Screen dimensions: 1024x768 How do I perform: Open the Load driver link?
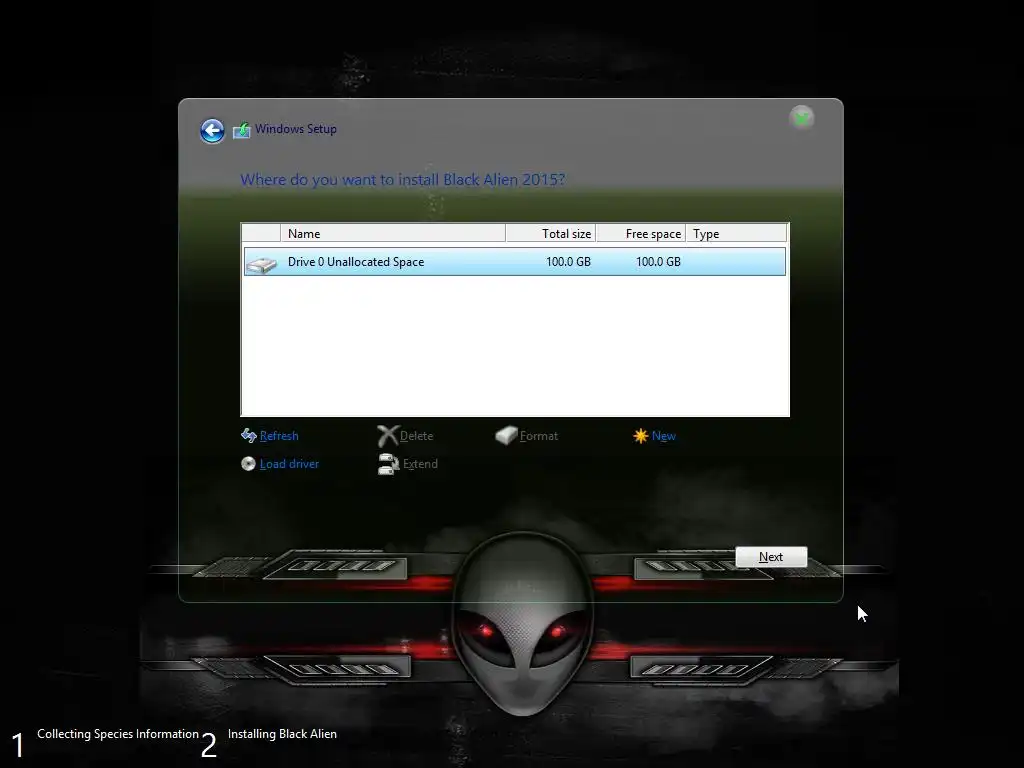[x=289, y=464]
